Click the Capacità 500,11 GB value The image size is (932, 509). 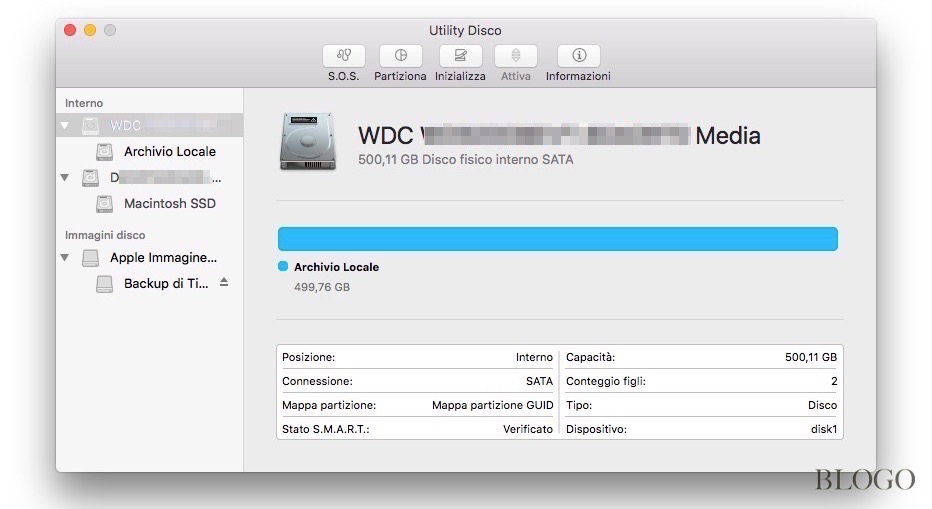(x=811, y=357)
